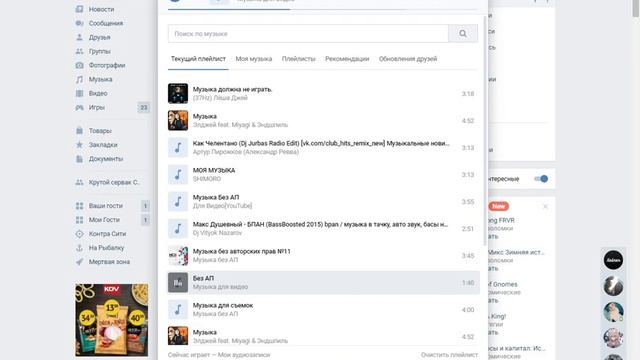Click the Сейчас играет — Мои аудиозаписи text
The image size is (640, 360).
[x=219, y=355]
